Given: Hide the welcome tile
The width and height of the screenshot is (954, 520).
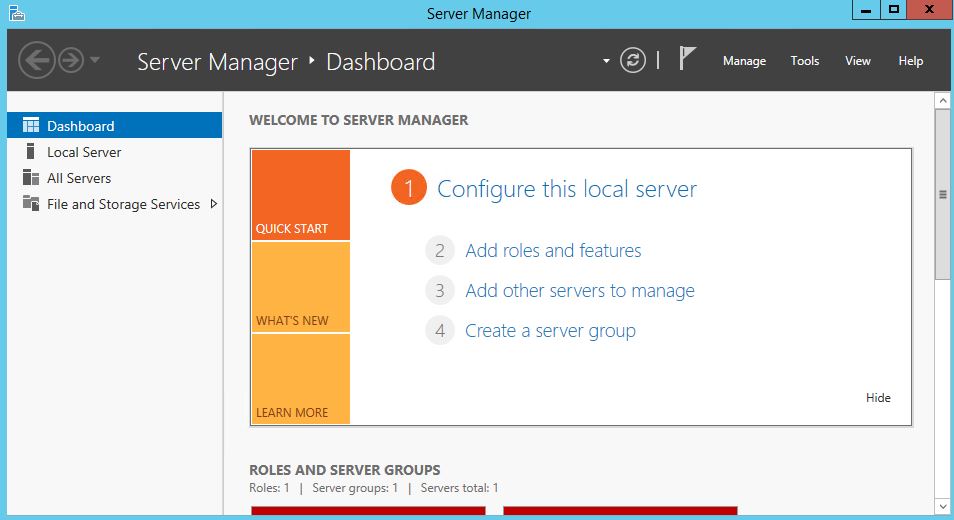Looking at the screenshot, I should point(878,398).
